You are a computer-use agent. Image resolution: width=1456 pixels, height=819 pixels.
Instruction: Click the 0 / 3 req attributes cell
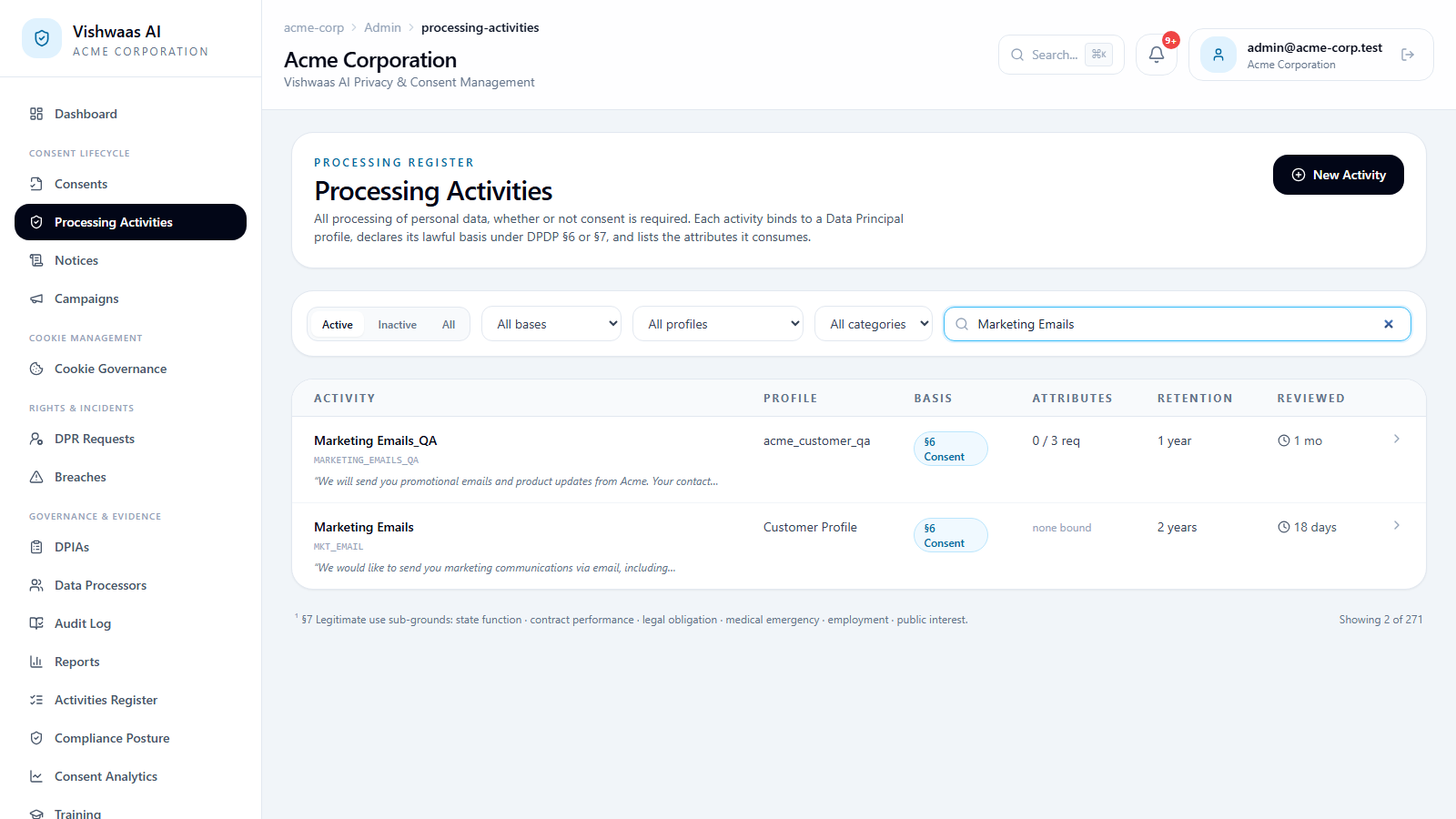[1056, 440]
